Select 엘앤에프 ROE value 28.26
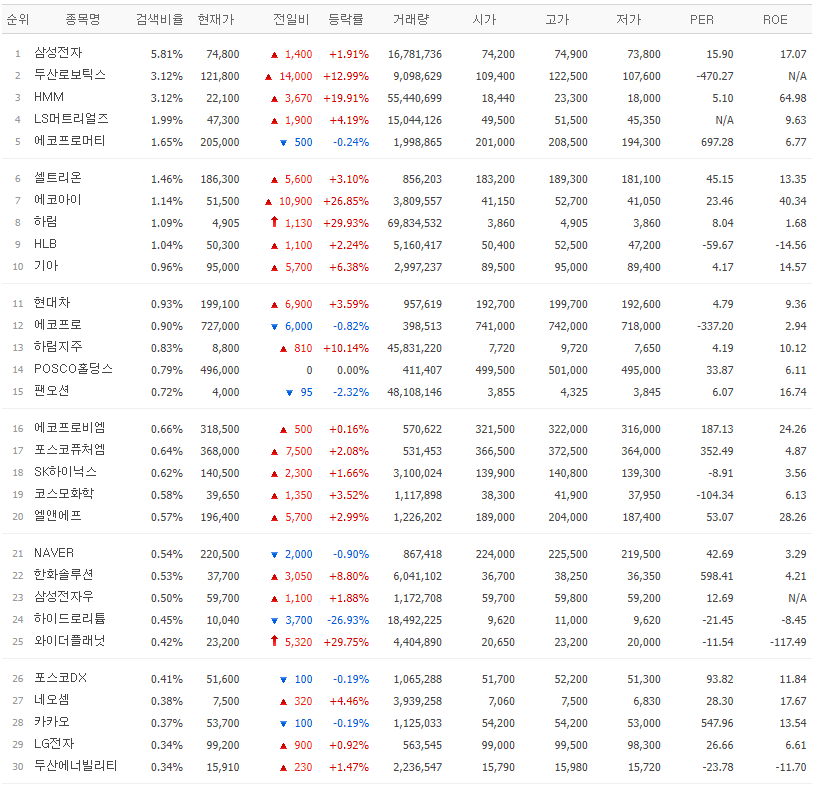The height and width of the screenshot is (785, 815). (793, 517)
